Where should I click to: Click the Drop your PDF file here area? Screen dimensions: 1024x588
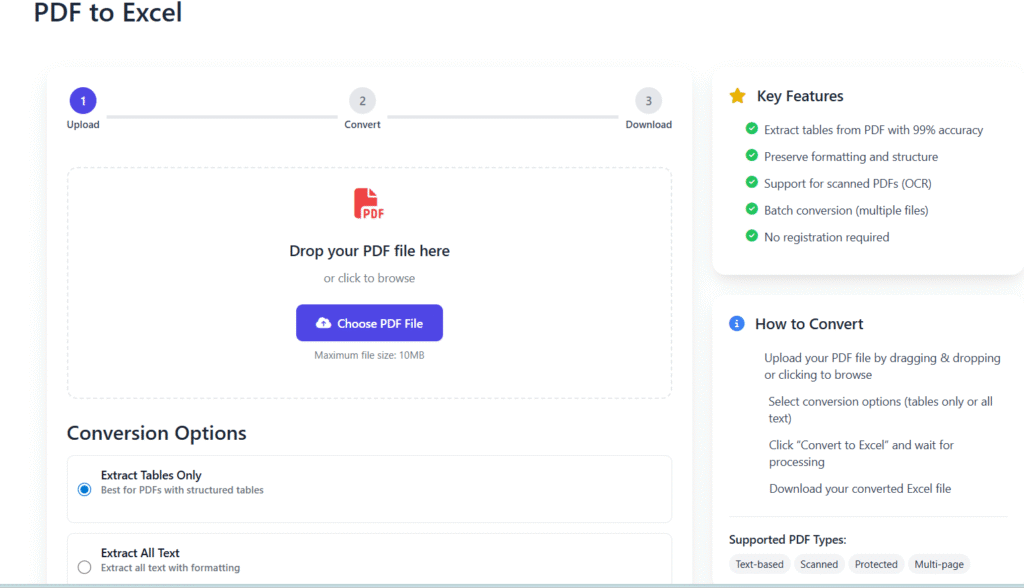[x=369, y=251]
